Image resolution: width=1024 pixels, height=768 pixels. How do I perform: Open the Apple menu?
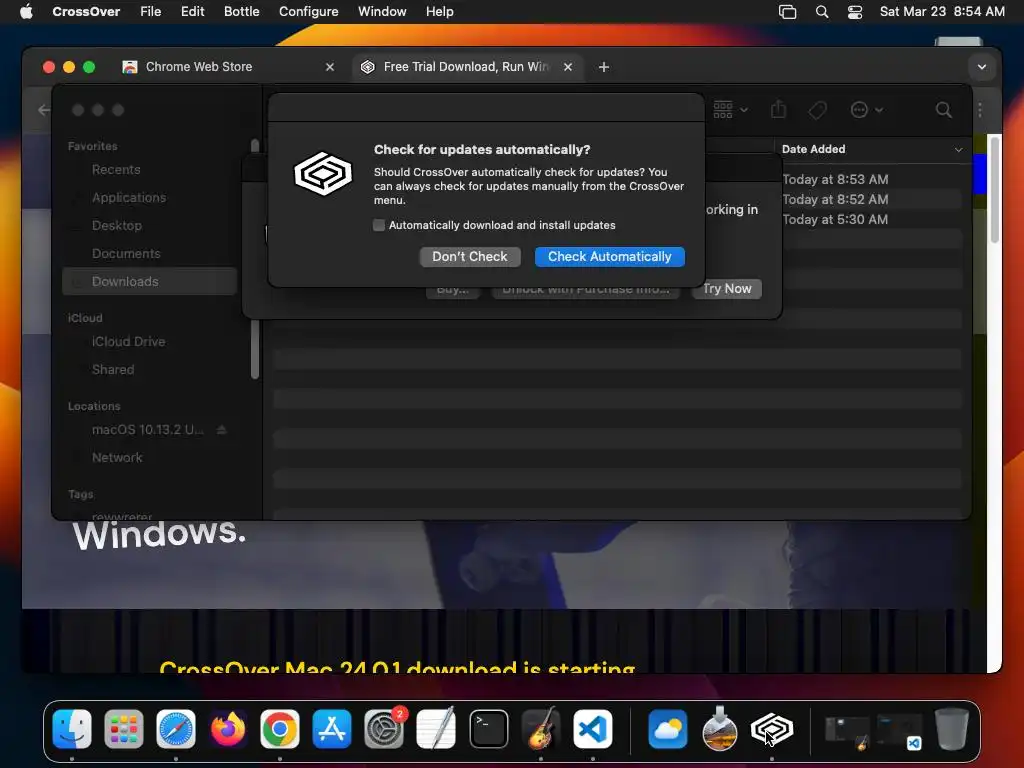pyautogui.click(x=26, y=12)
